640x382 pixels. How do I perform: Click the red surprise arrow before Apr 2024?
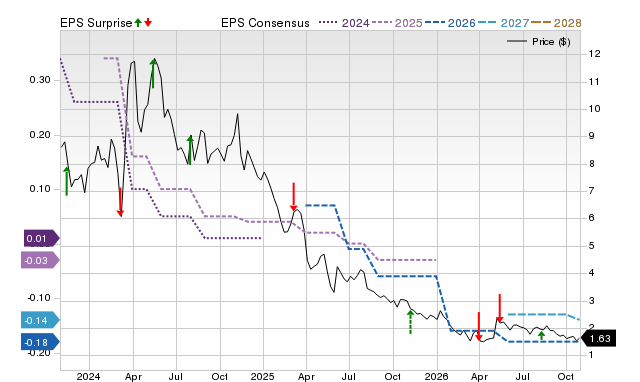(120, 202)
